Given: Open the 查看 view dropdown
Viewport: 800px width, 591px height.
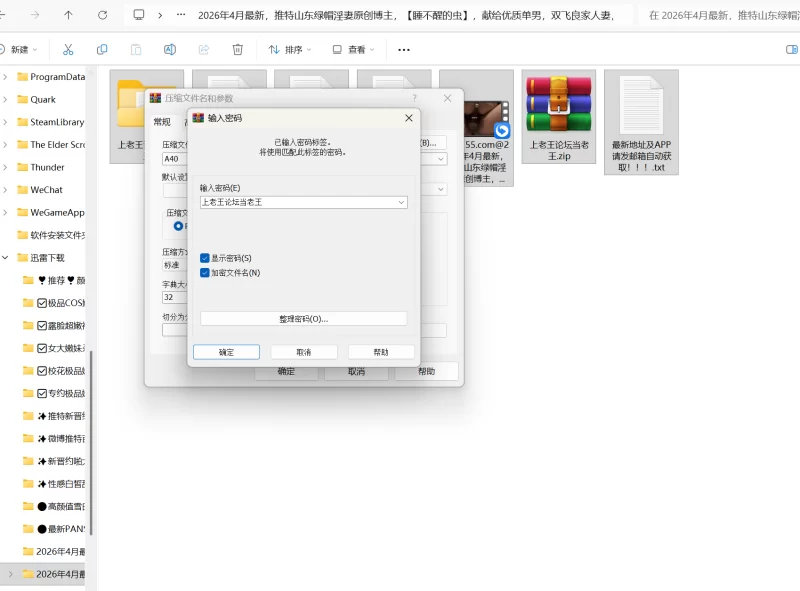Looking at the screenshot, I should click(354, 50).
